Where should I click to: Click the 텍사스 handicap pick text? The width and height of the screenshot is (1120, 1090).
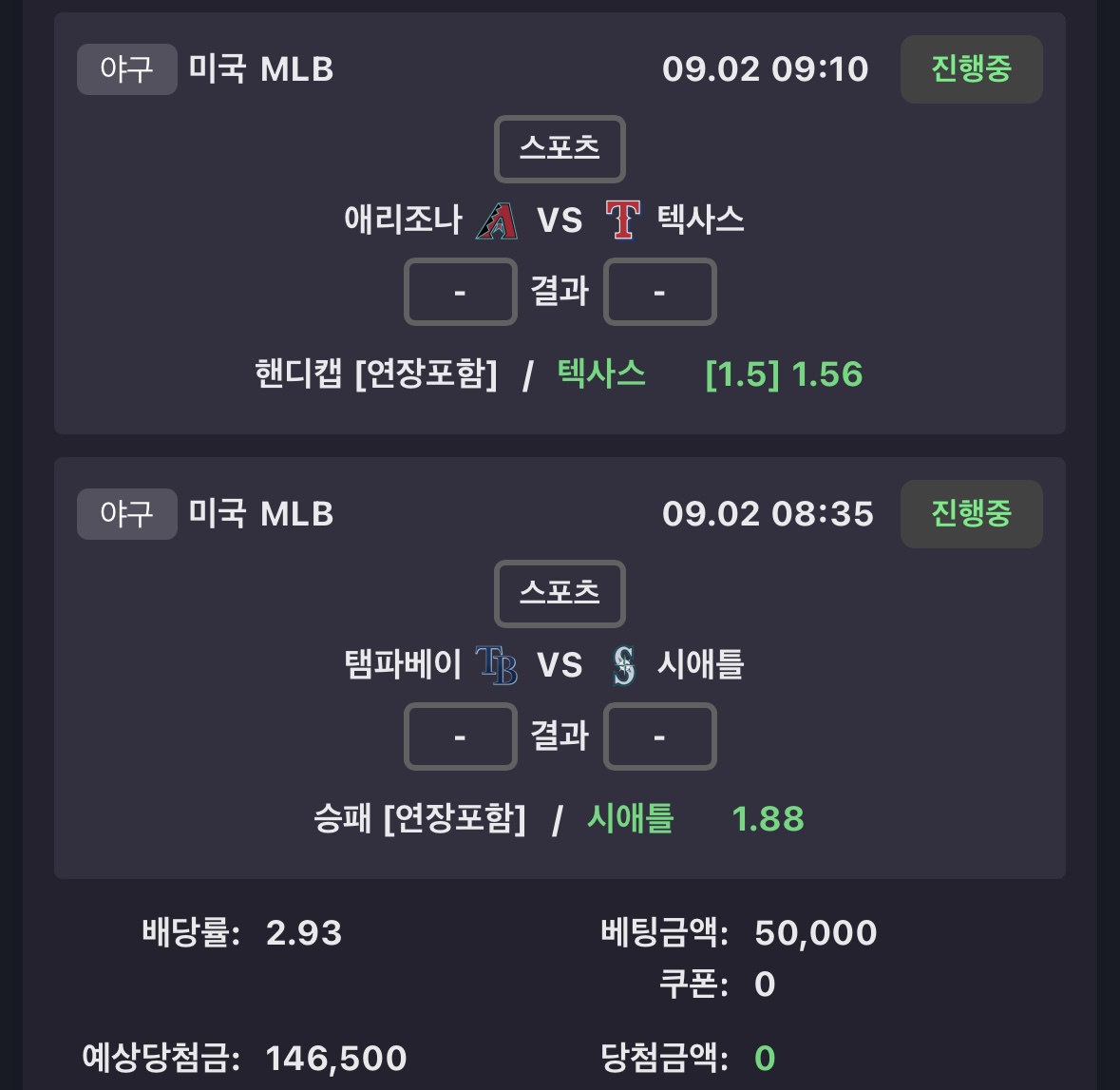point(601,373)
